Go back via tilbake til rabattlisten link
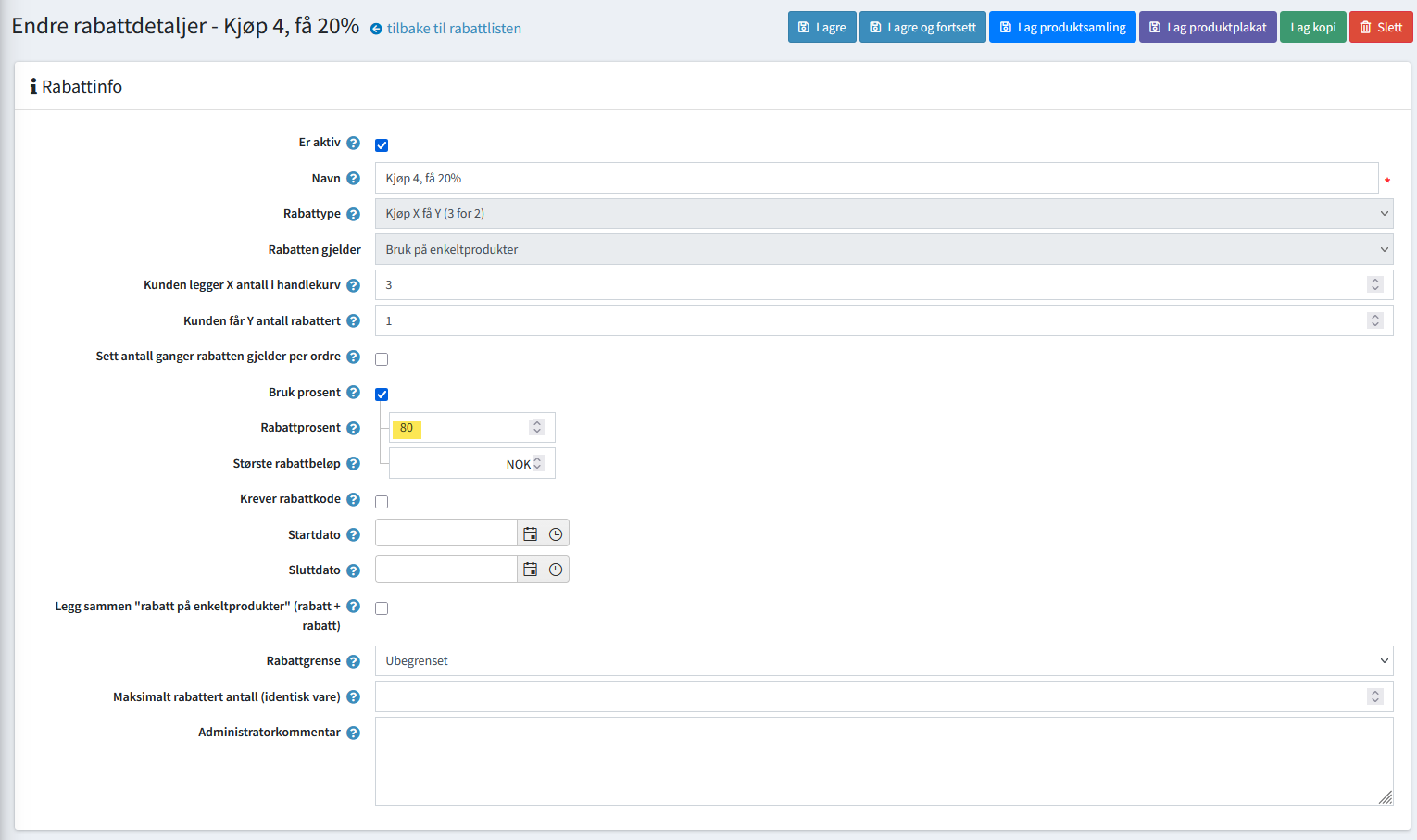 click(x=453, y=29)
